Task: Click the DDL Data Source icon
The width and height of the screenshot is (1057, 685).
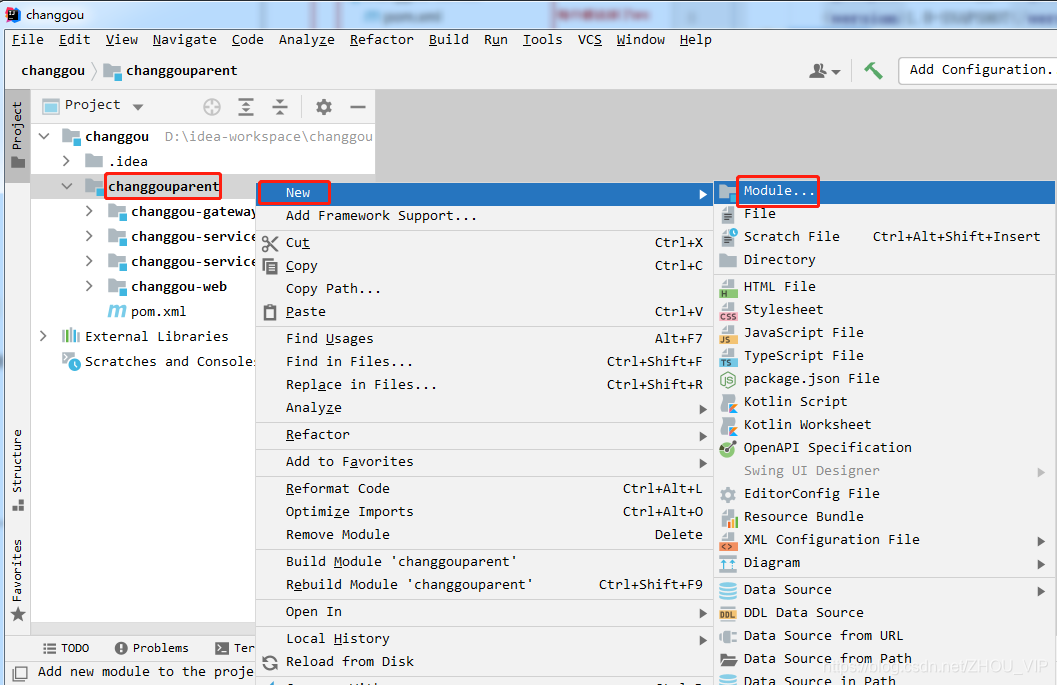Action: pyautogui.click(x=728, y=614)
